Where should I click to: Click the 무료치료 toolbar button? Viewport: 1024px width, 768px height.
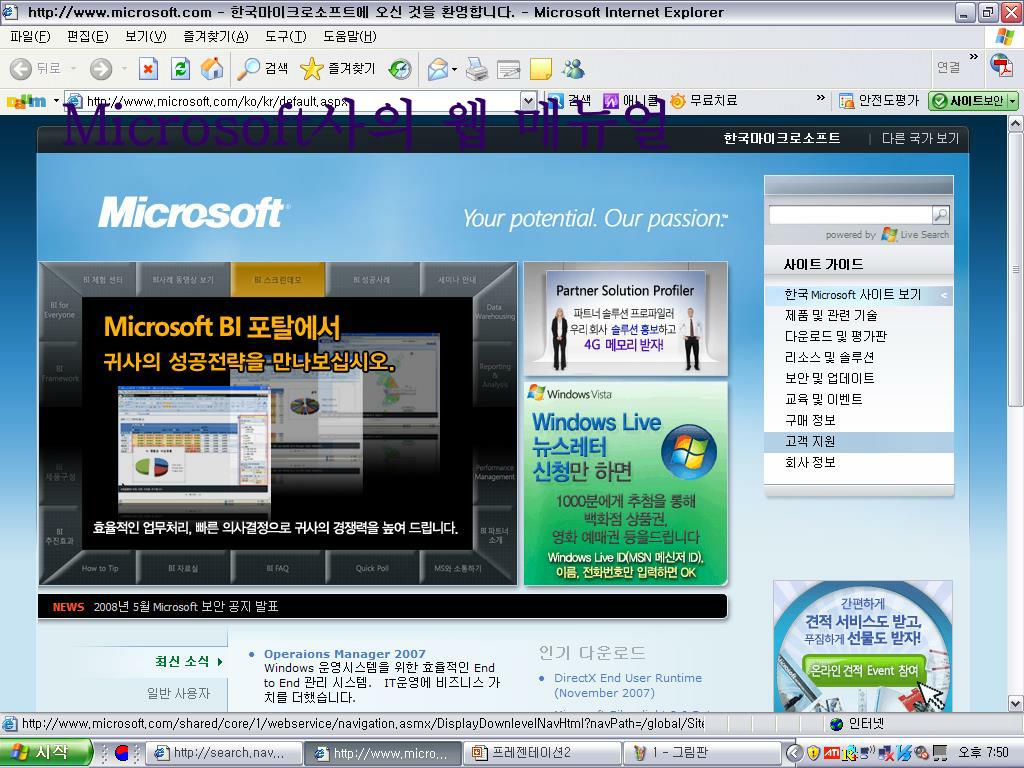pyautogui.click(x=703, y=101)
